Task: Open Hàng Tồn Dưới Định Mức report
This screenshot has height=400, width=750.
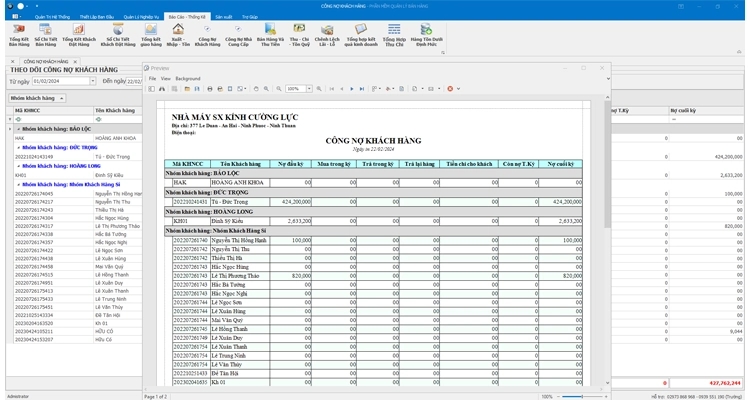Action: click(x=427, y=35)
